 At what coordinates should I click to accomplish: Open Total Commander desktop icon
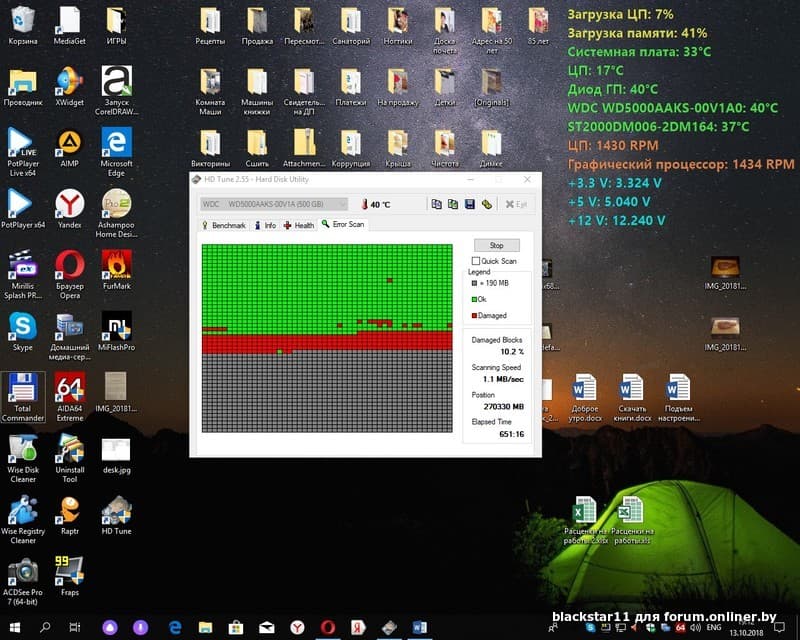coord(22,390)
